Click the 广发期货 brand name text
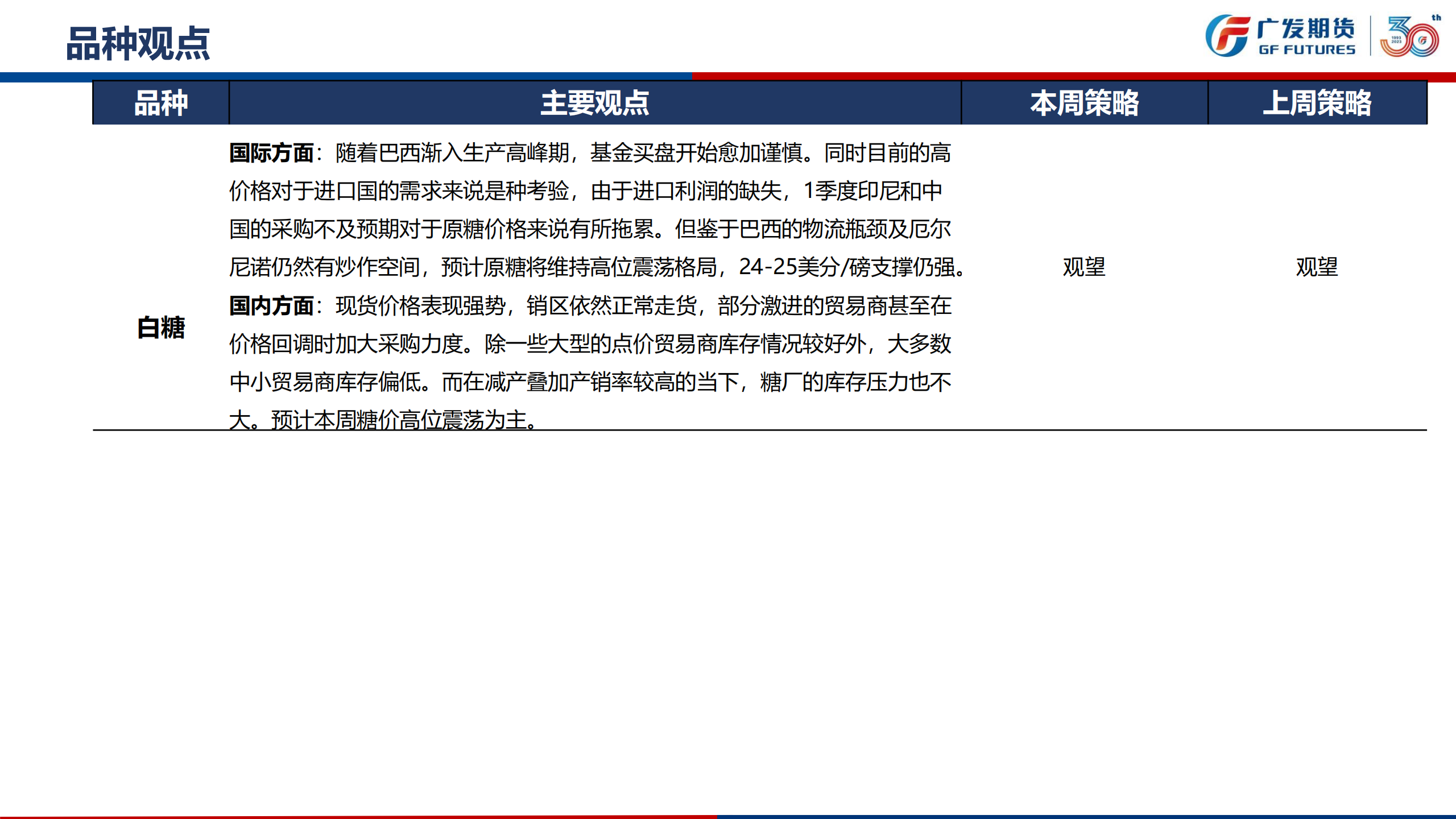 tap(1306, 28)
